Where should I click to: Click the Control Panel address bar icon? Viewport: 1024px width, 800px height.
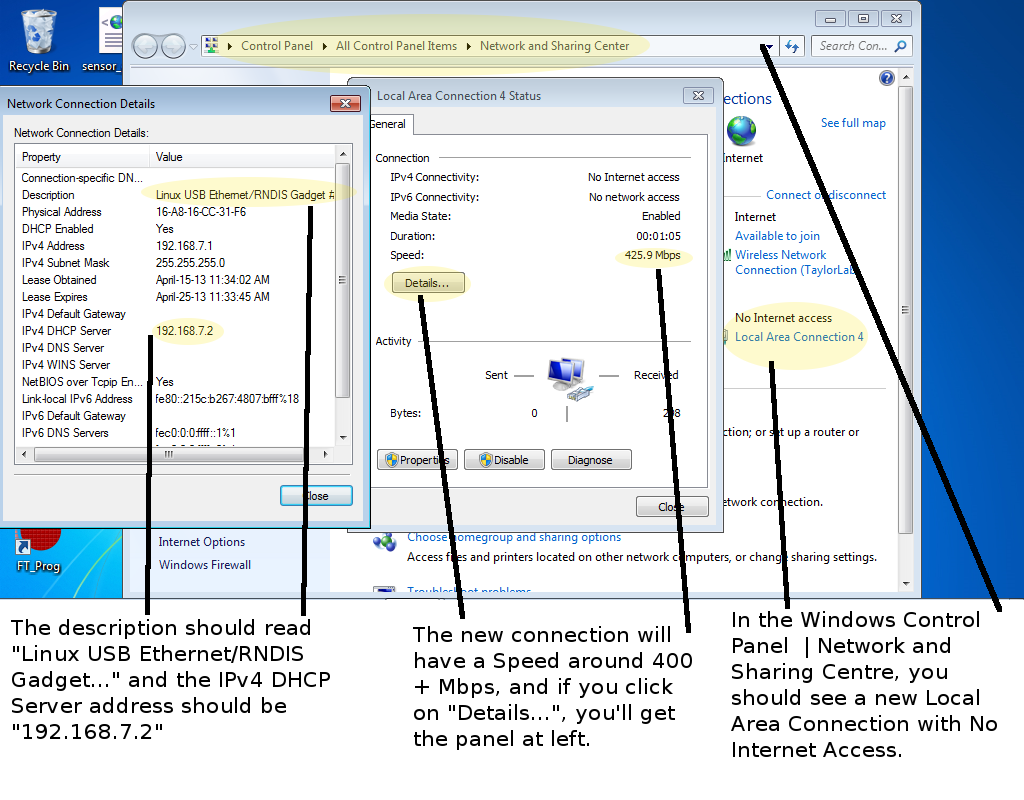(x=212, y=46)
